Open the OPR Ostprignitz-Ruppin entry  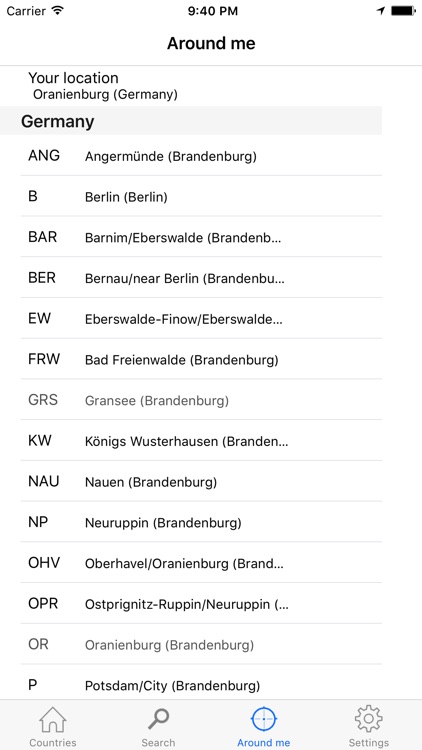(201, 604)
